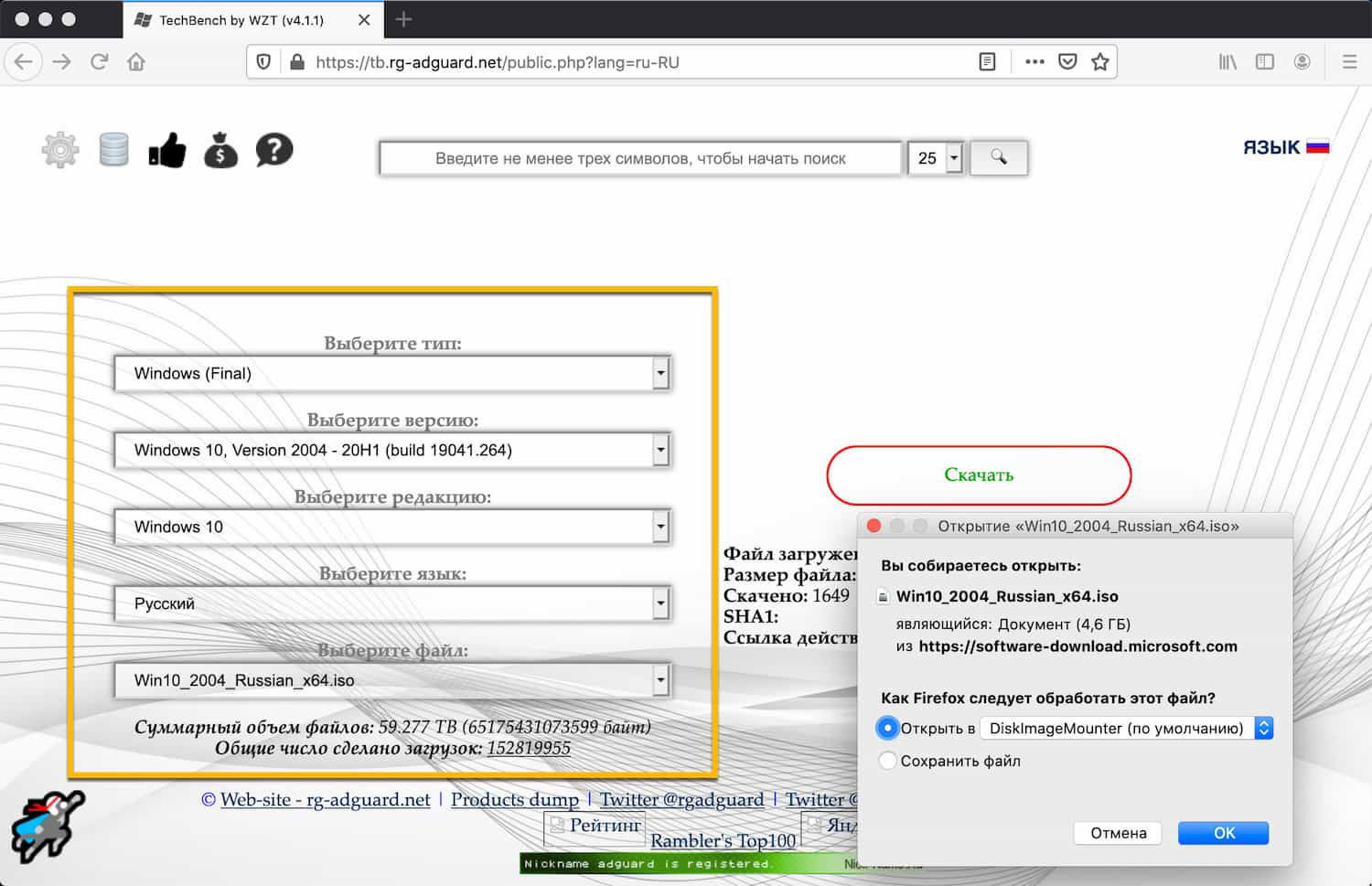Viewport: 1372px width, 886px height.
Task: Click the database stack icon
Action: pos(113,150)
